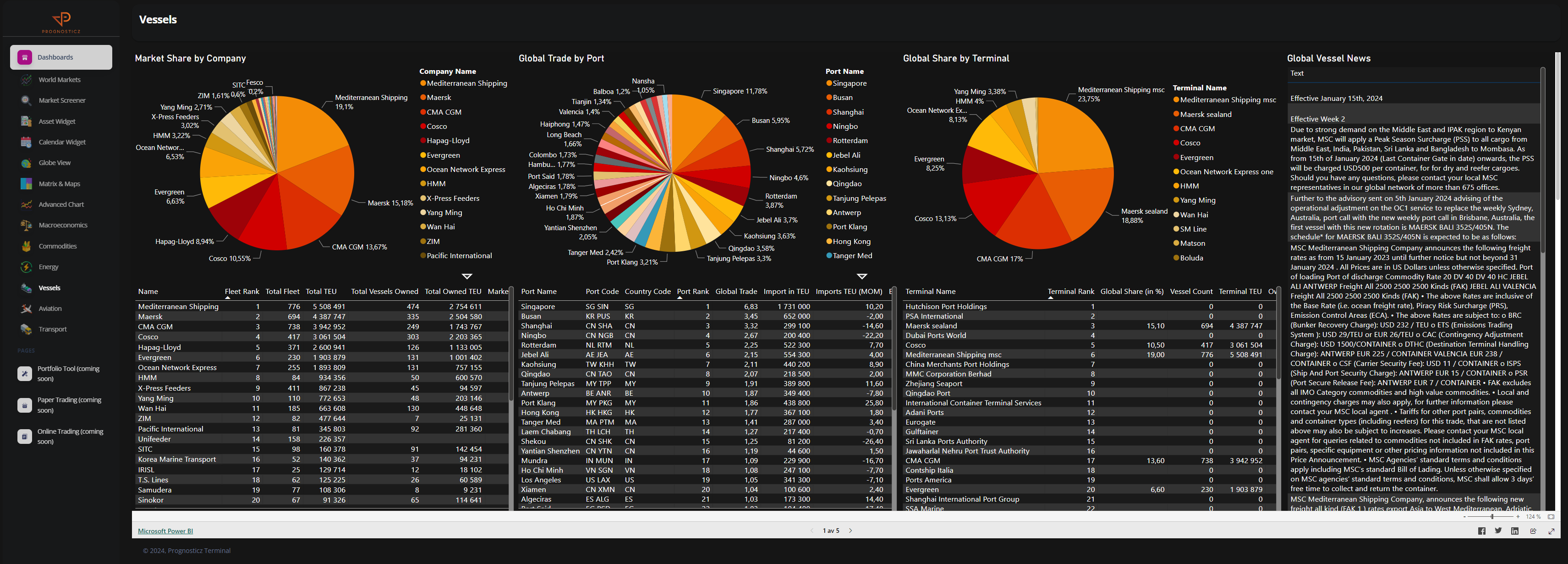
Task: Expand the Company Name legend down arrow
Action: pyautogui.click(x=467, y=276)
